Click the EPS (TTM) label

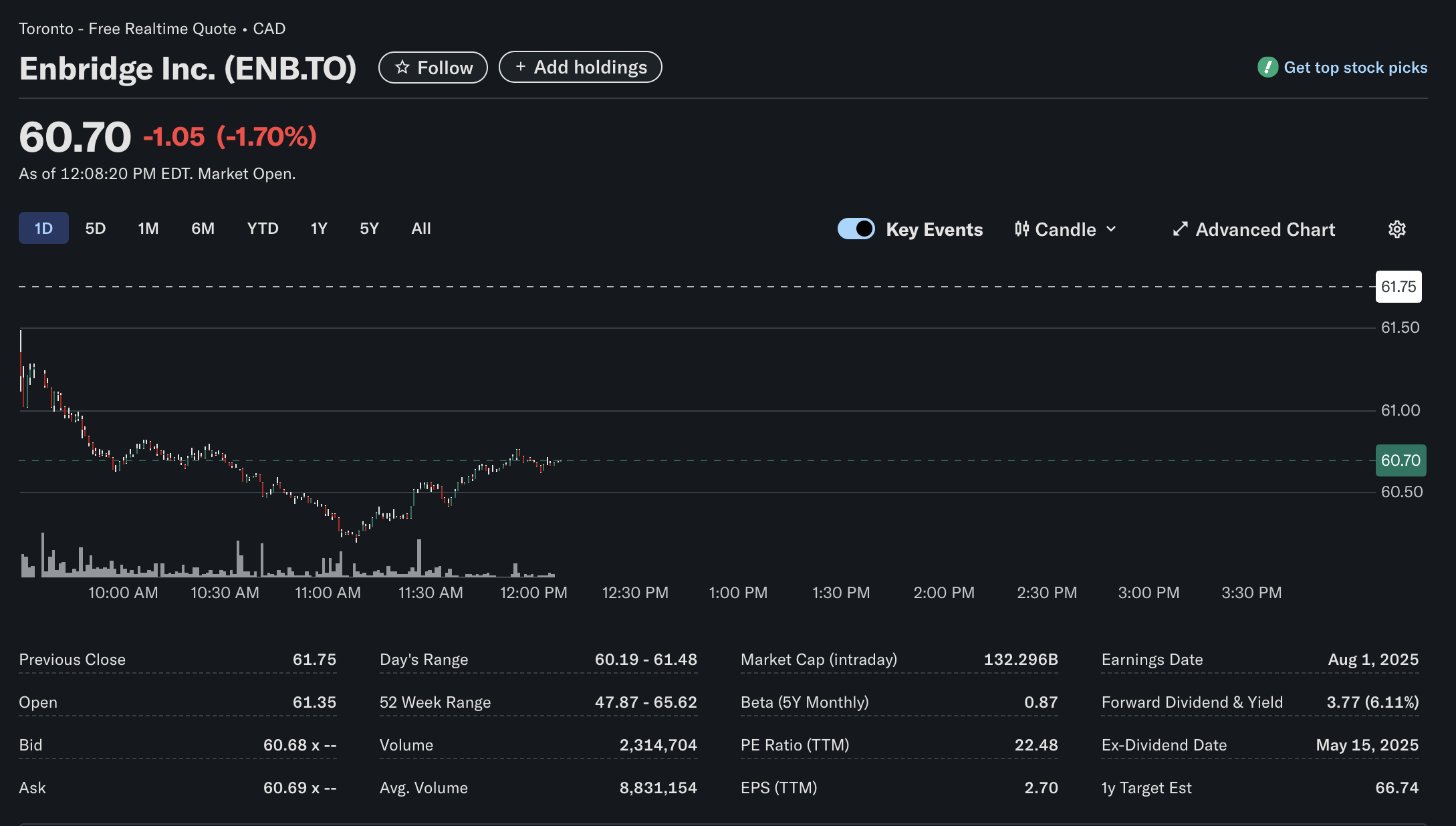(x=779, y=788)
